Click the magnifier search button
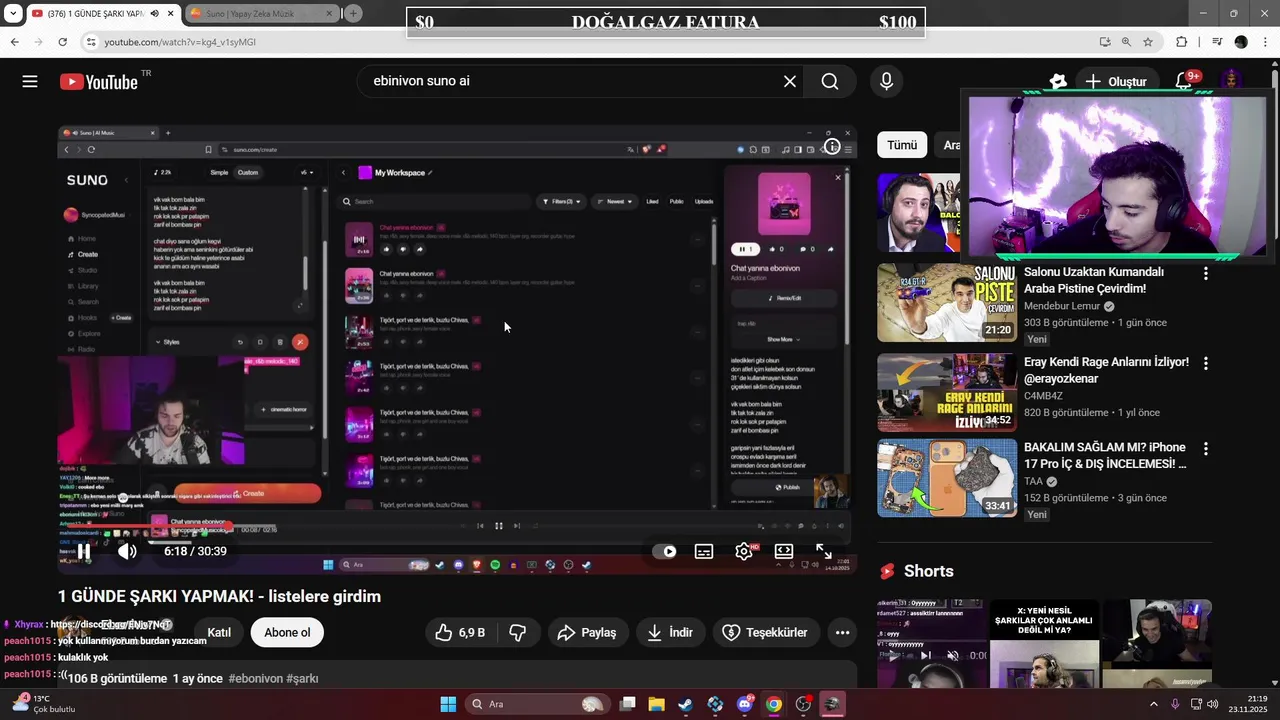Image resolution: width=1280 pixels, height=720 pixels. tap(830, 81)
